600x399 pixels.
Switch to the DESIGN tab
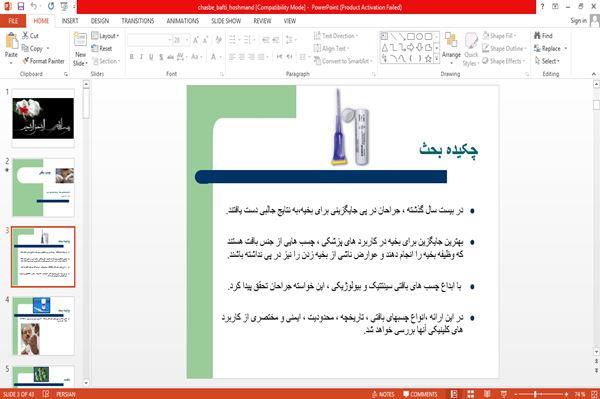[x=99, y=21]
